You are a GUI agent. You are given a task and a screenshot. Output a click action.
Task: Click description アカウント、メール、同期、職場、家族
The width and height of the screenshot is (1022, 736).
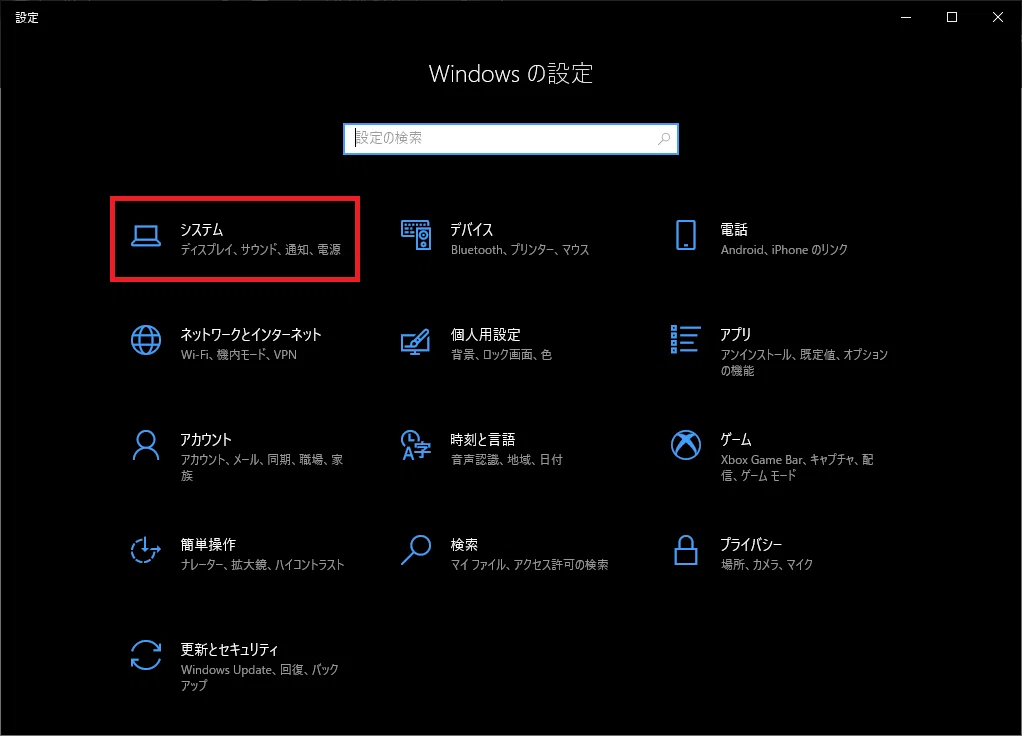(x=262, y=467)
